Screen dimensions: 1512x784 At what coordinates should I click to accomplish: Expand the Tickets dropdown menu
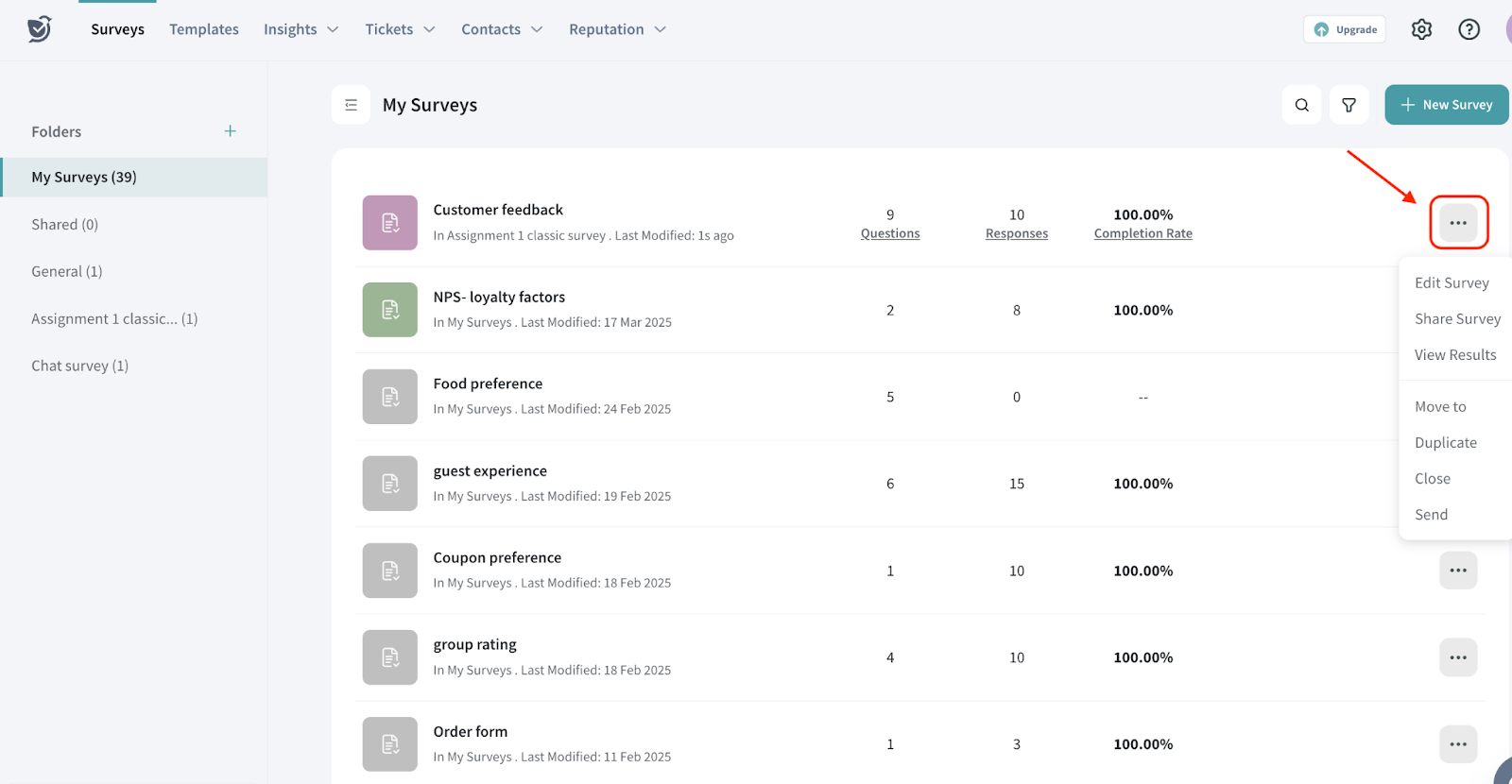pos(400,29)
